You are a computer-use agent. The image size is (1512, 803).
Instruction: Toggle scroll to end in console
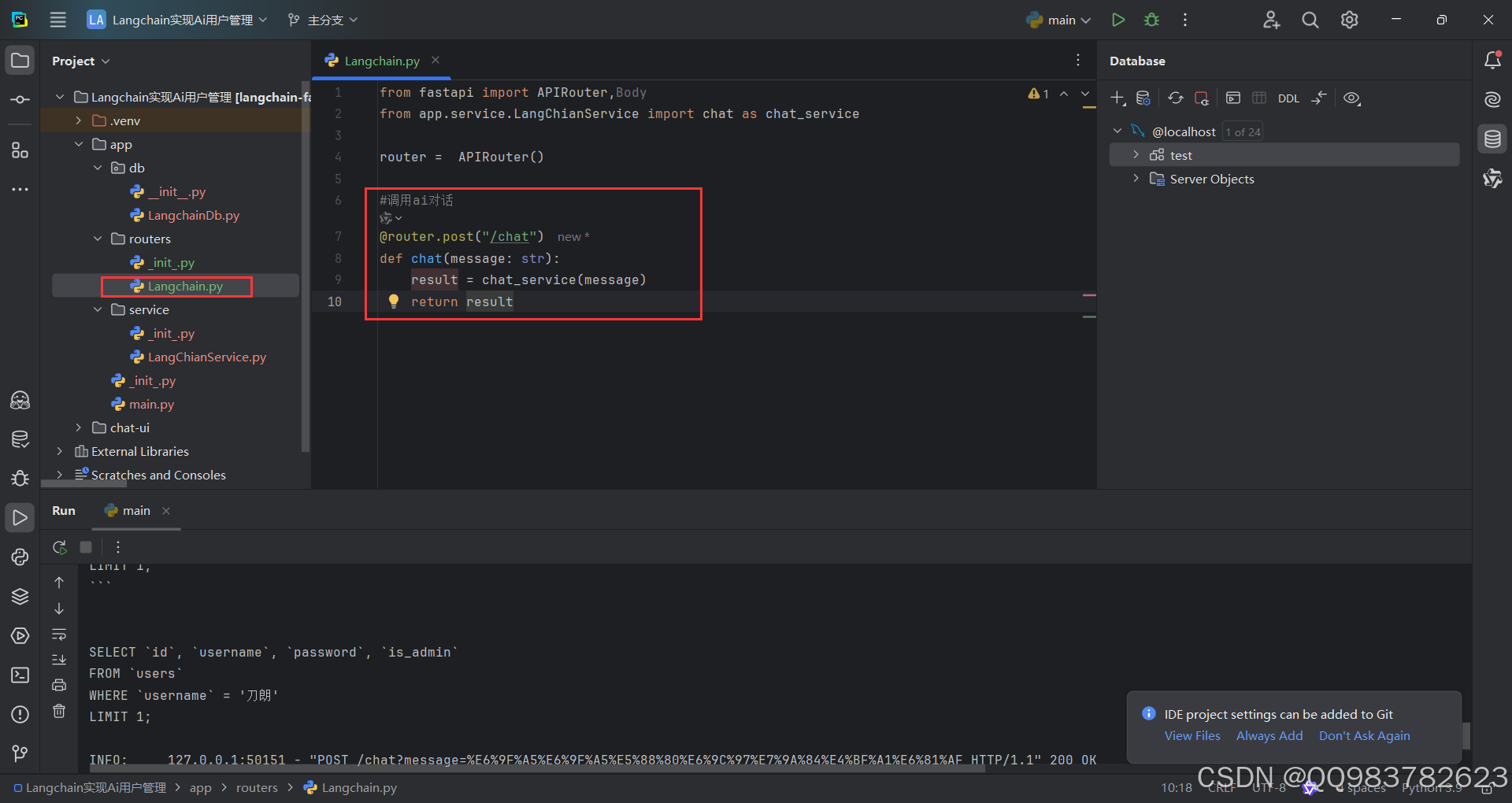point(59,660)
